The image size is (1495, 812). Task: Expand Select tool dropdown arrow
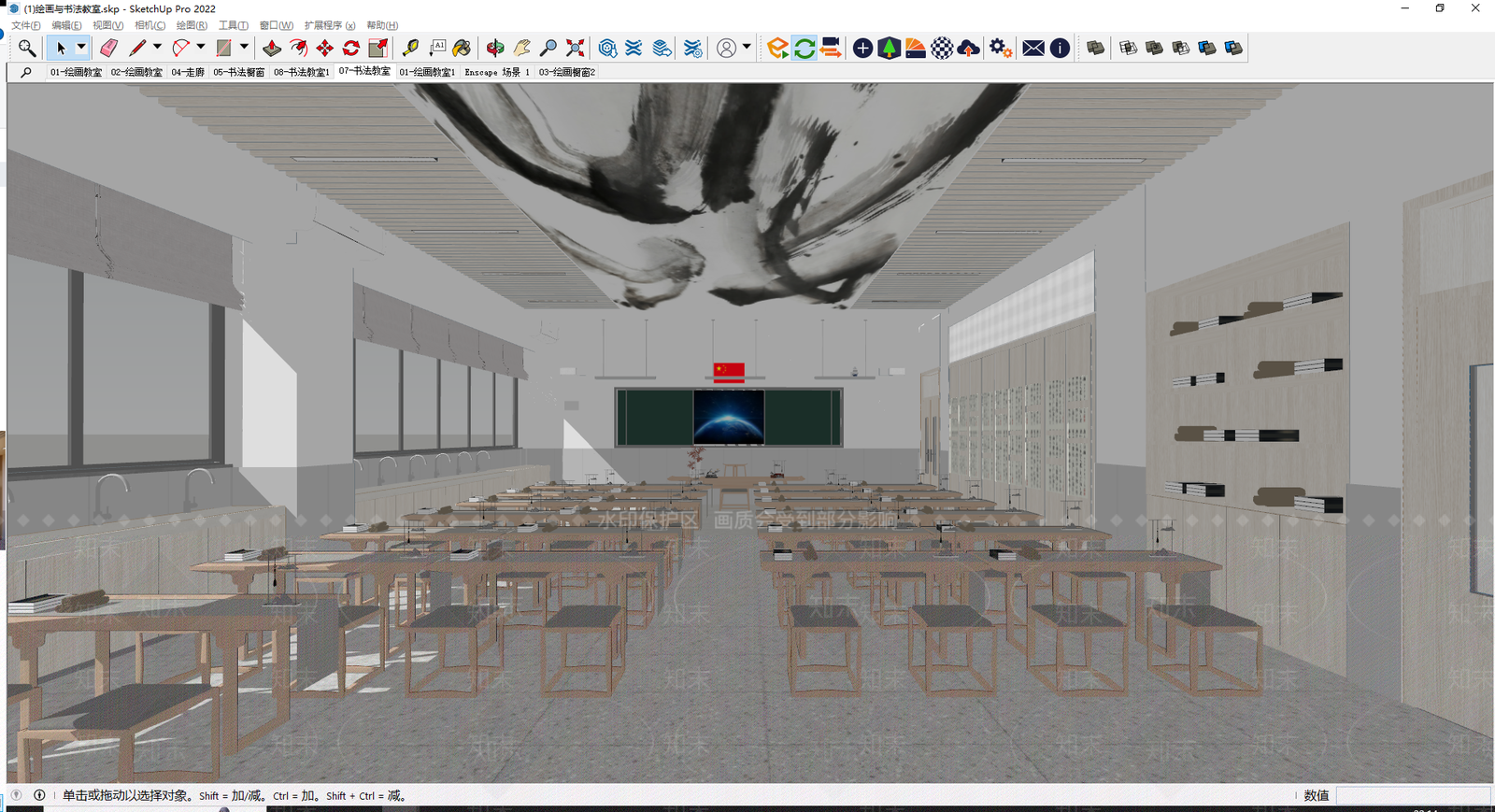[x=81, y=48]
